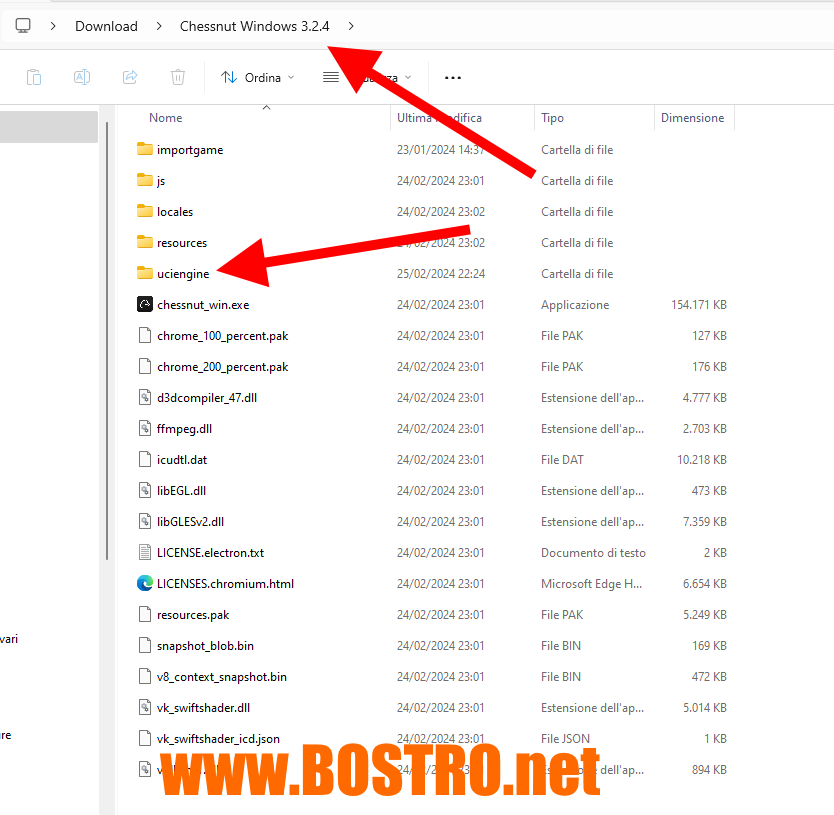Image resolution: width=834 pixels, height=815 pixels.
Task: Click the Applicazione type cell
Action: (575, 305)
